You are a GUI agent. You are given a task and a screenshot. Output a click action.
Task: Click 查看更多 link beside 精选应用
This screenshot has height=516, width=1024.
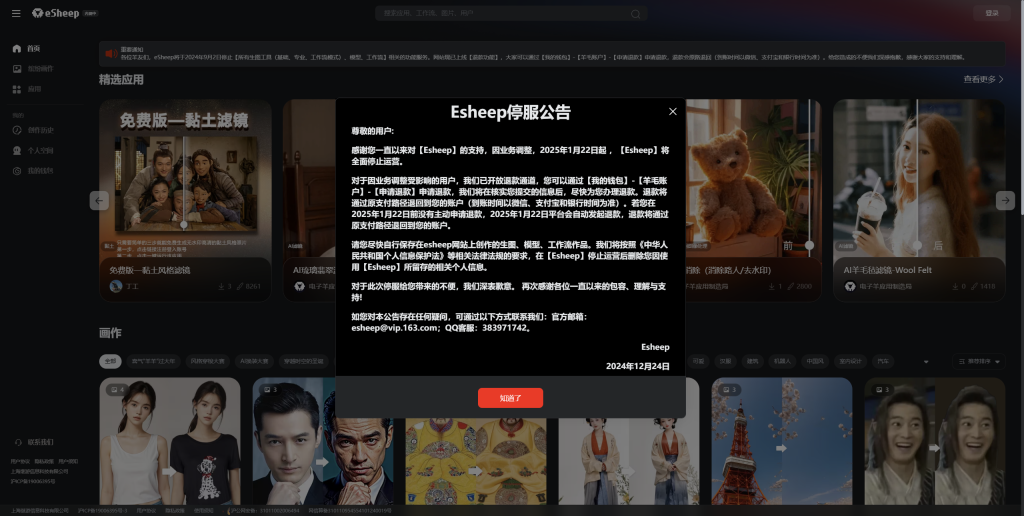984,79
